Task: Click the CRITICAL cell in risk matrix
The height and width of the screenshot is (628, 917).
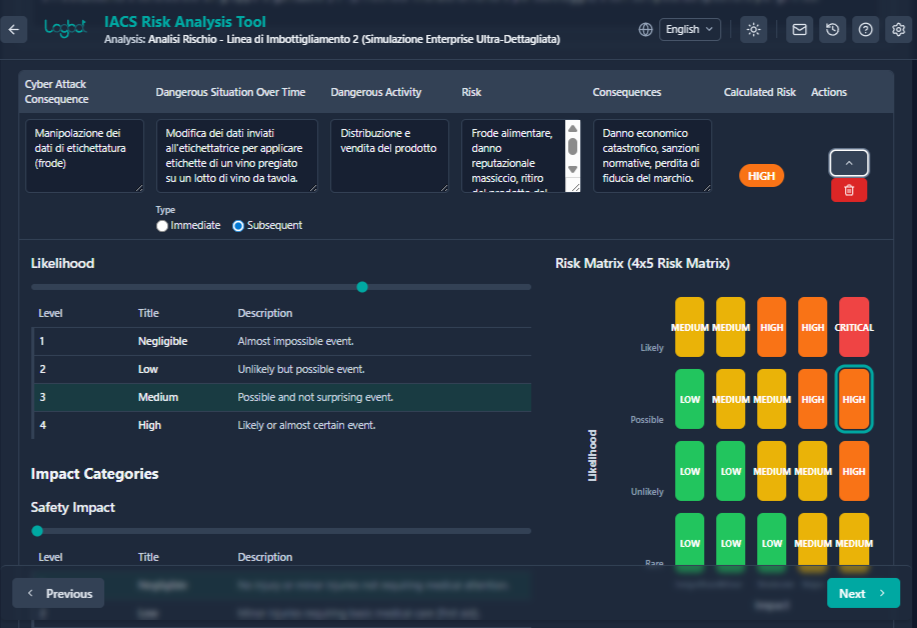Action: [853, 327]
